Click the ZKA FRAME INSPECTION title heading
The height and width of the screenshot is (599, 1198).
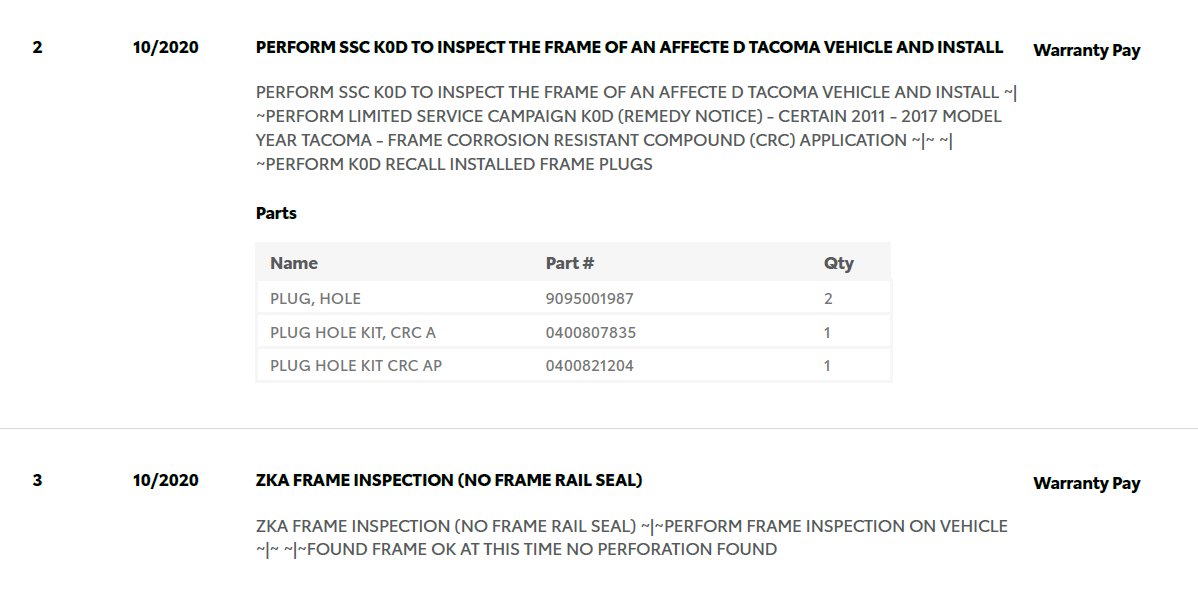point(448,481)
